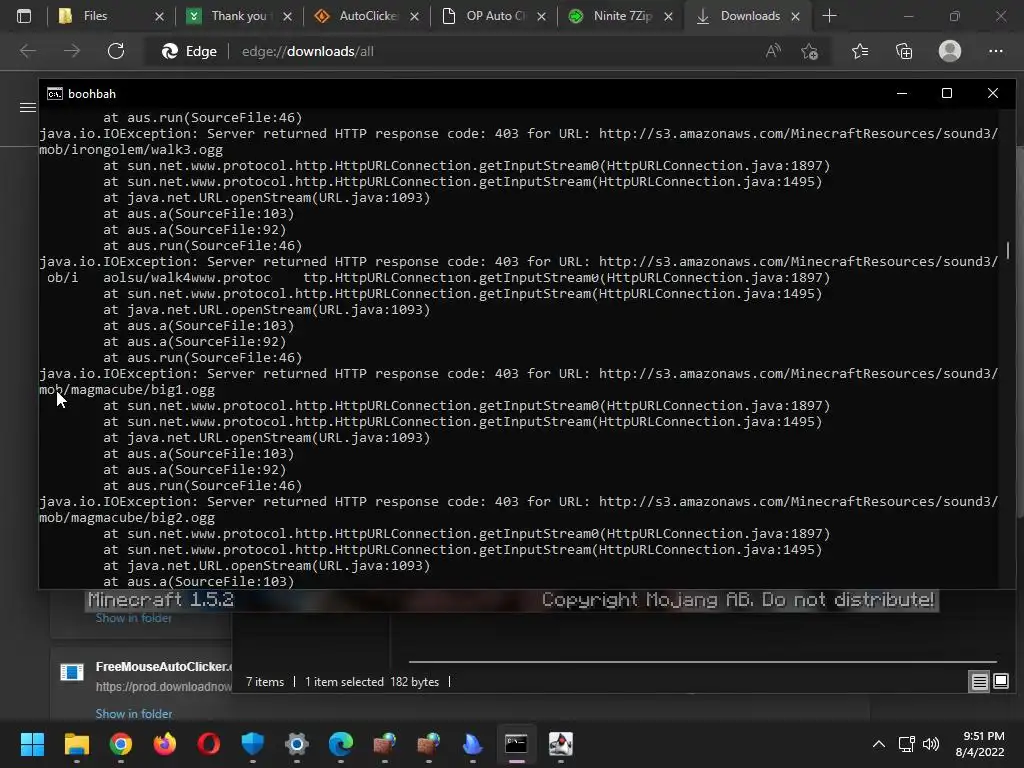
Task: Close the Thank you tab
Action: [x=287, y=17]
